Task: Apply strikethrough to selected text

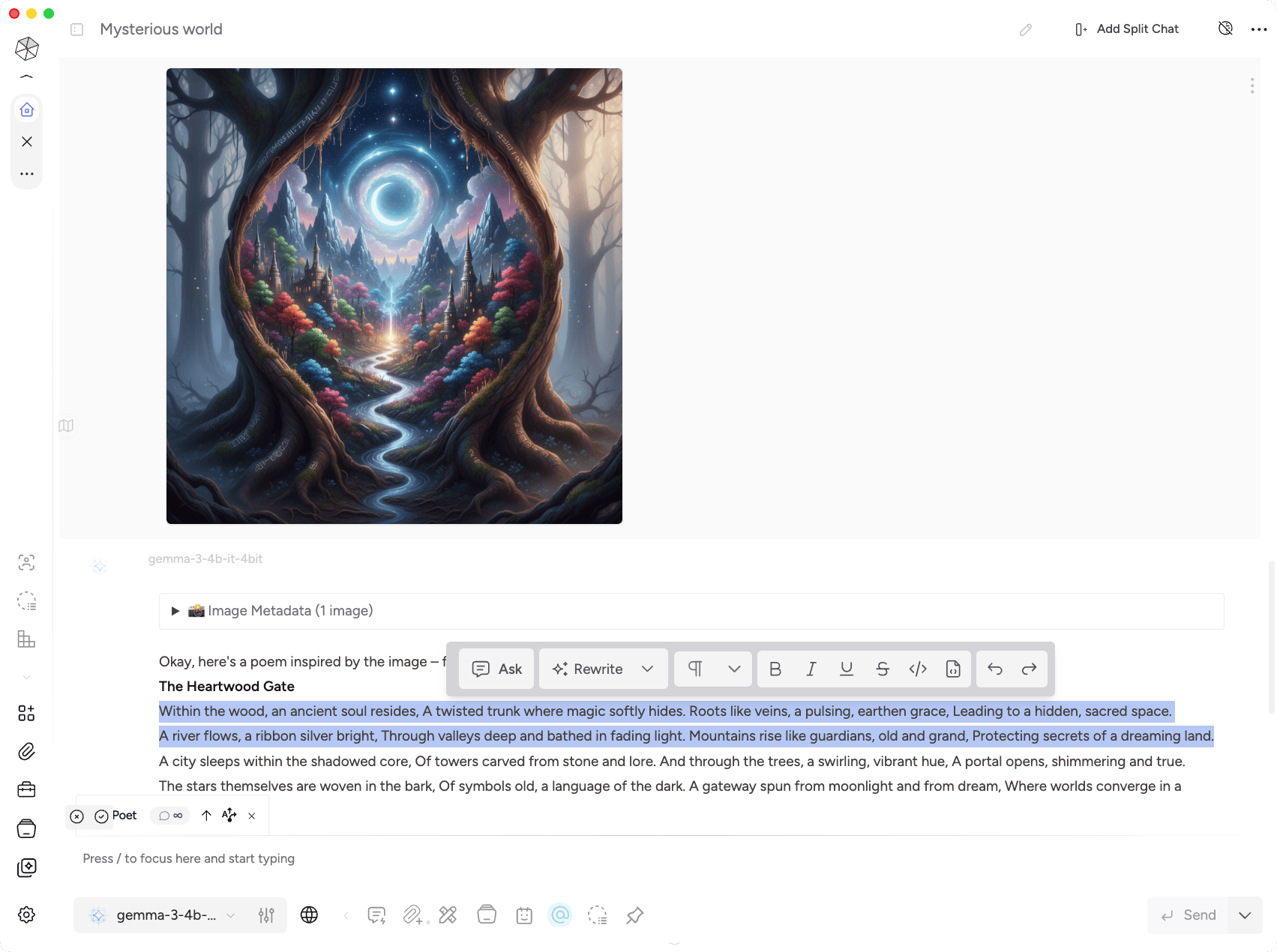Action: coord(883,669)
